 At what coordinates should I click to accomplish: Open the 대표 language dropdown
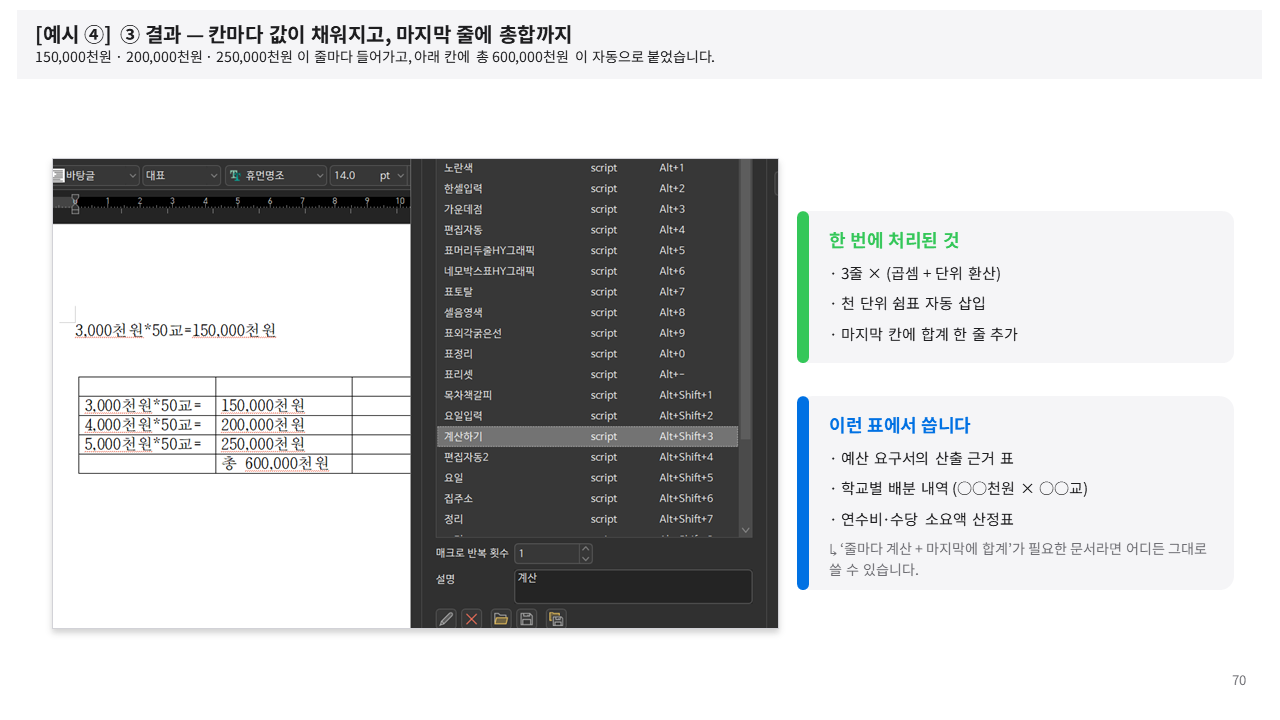(182, 175)
